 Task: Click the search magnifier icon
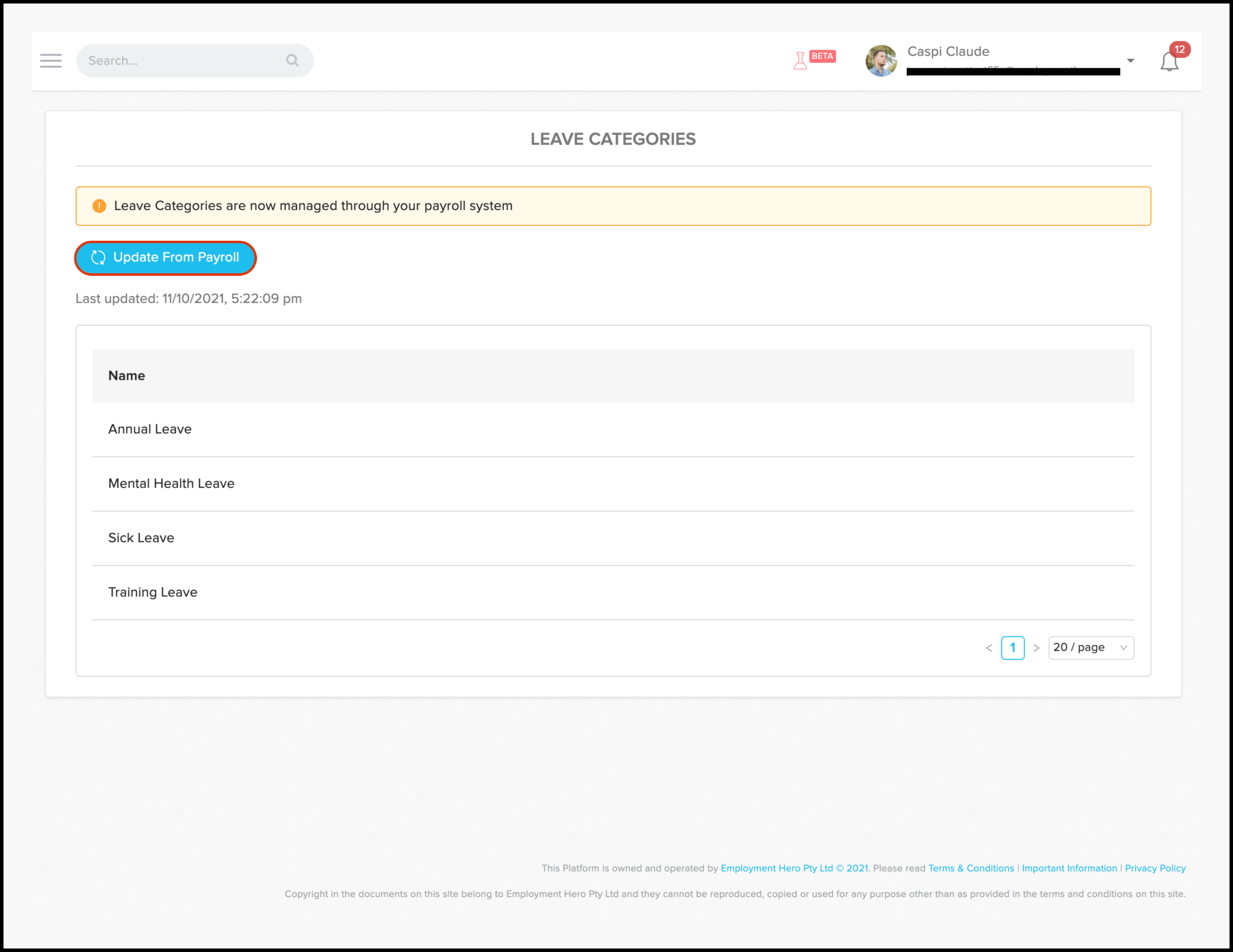292,60
